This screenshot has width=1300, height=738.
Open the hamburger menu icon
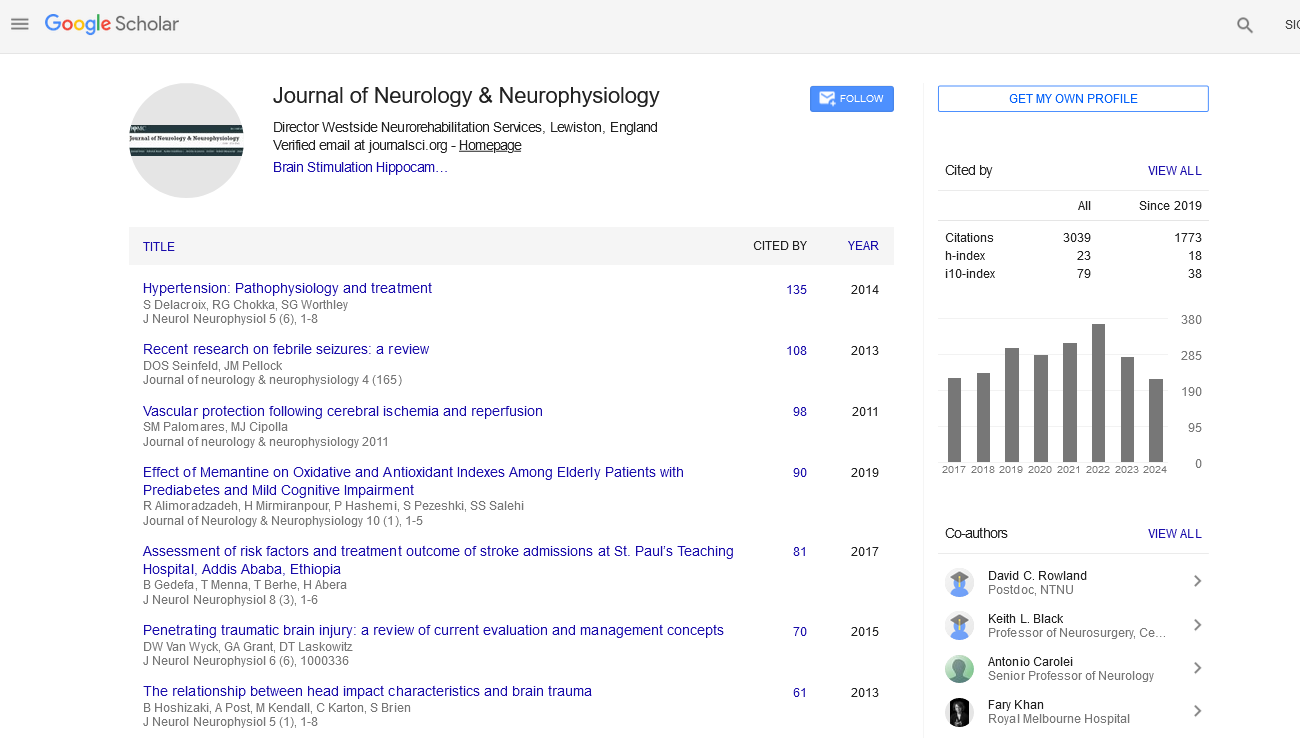pos(20,24)
